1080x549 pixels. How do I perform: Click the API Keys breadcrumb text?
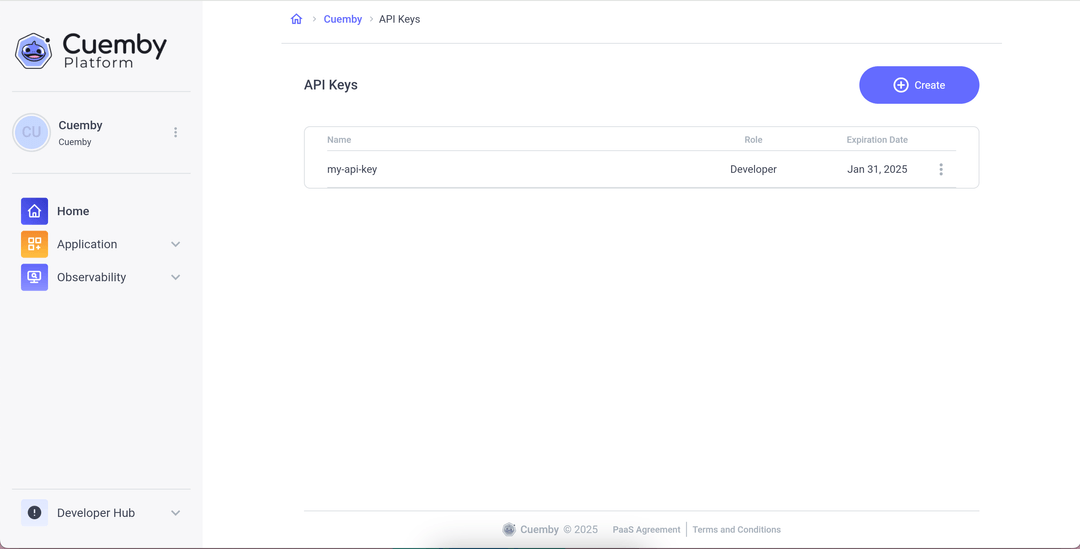(399, 19)
